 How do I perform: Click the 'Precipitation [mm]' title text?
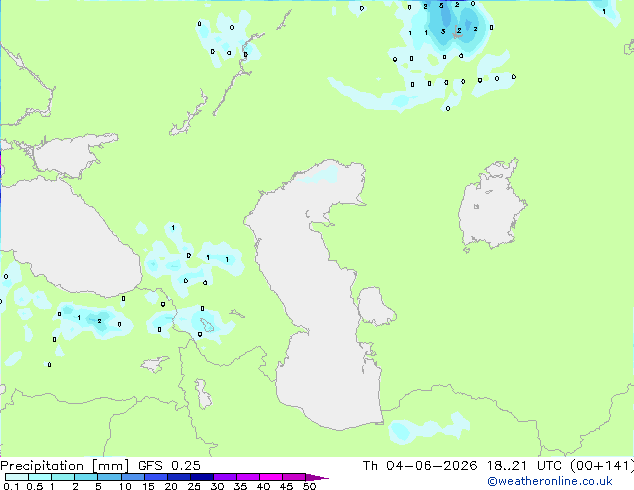click(x=64, y=466)
